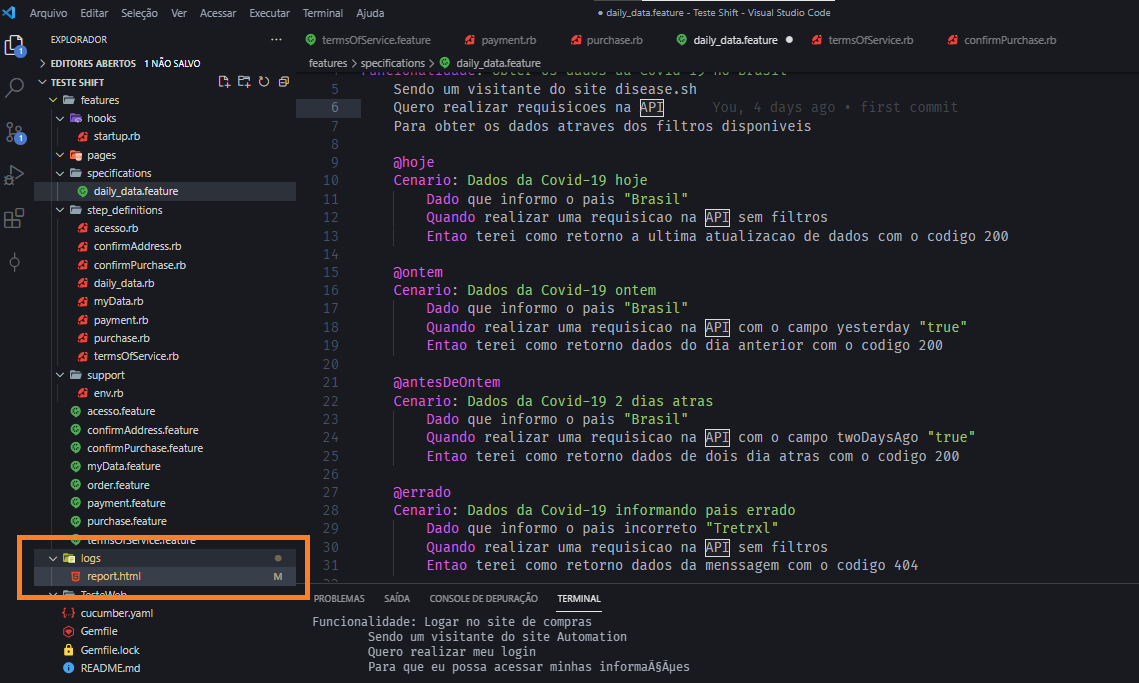This screenshot has height=683, width=1139.
Task: Click specifications breadcrumb segment
Action: click(392, 63)
